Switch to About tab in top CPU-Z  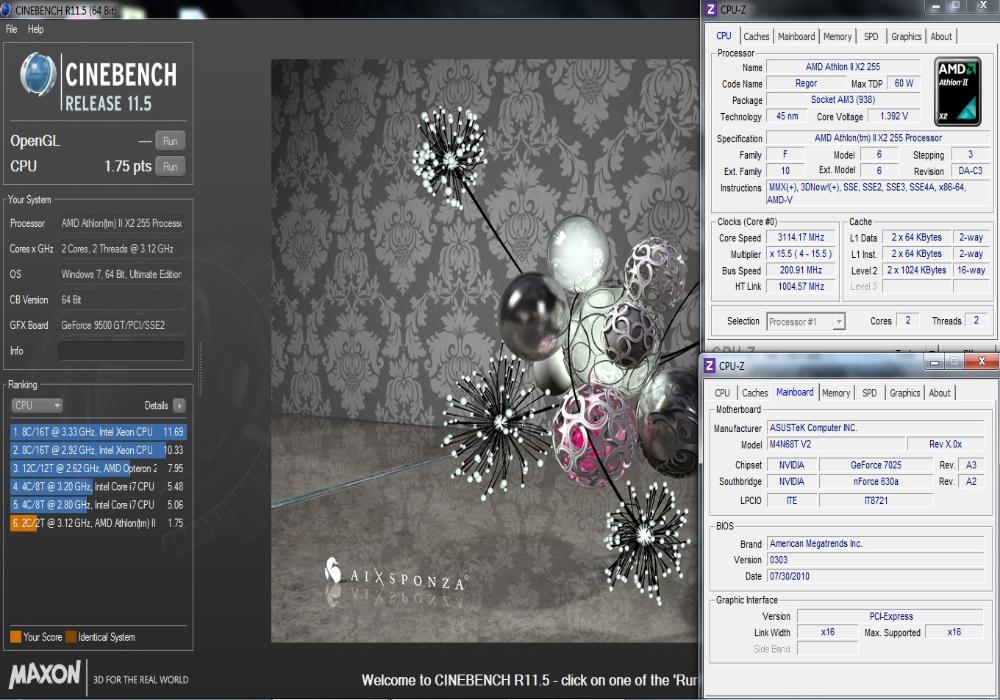tap(941, 37)
